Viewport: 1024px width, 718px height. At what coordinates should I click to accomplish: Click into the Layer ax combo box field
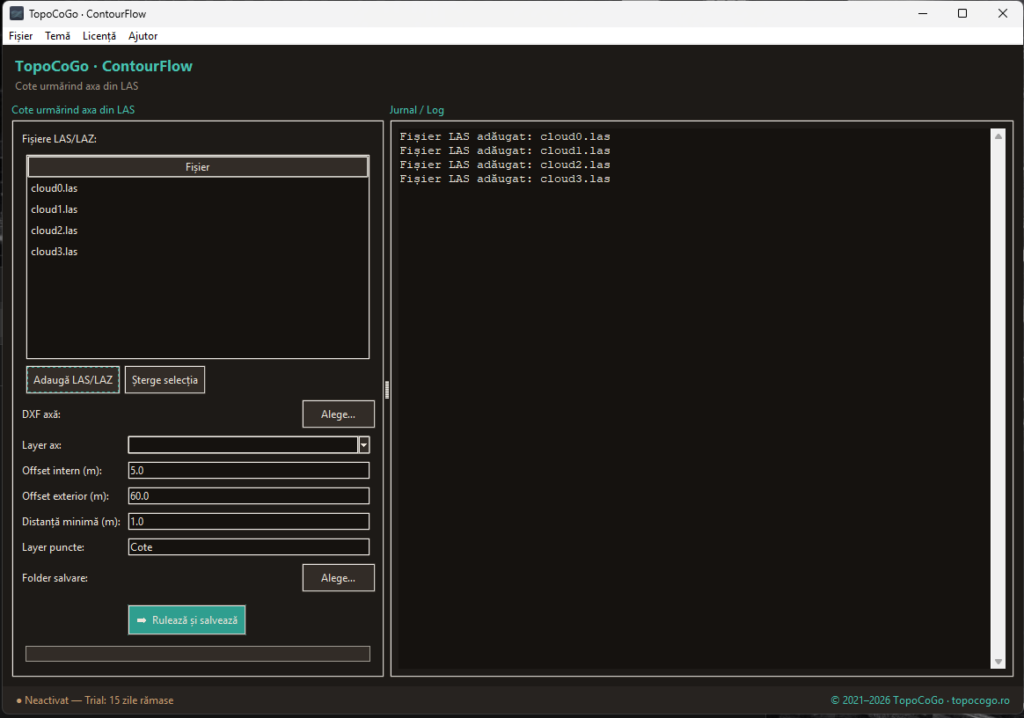click(x=243, y=445)
